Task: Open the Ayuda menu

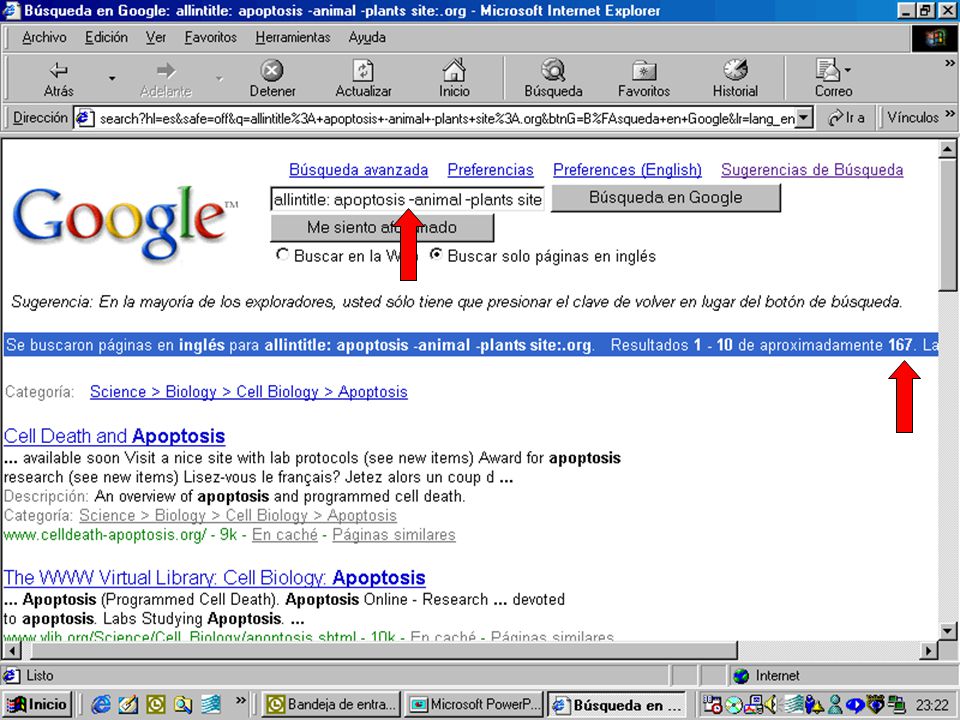Action: coord(367,37)
